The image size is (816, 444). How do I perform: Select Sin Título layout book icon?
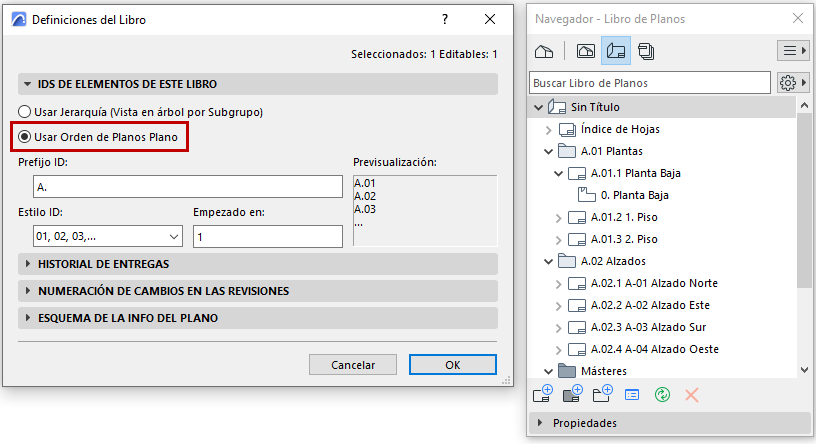coord(557,107)
